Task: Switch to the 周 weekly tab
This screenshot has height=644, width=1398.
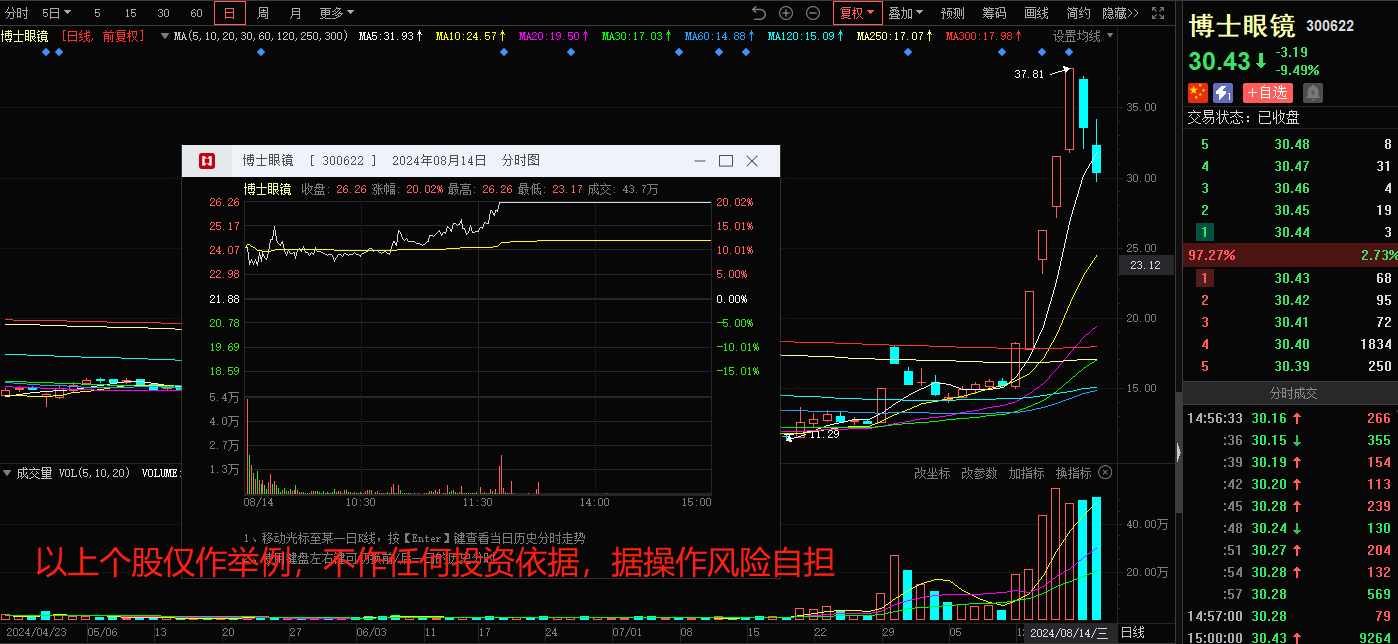Action: (262, 13)
